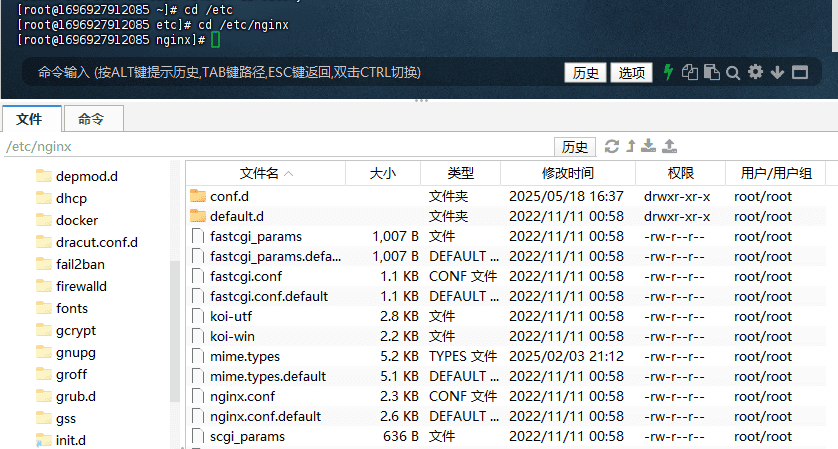Click the docker folder icon in tree

click(44, 220)
